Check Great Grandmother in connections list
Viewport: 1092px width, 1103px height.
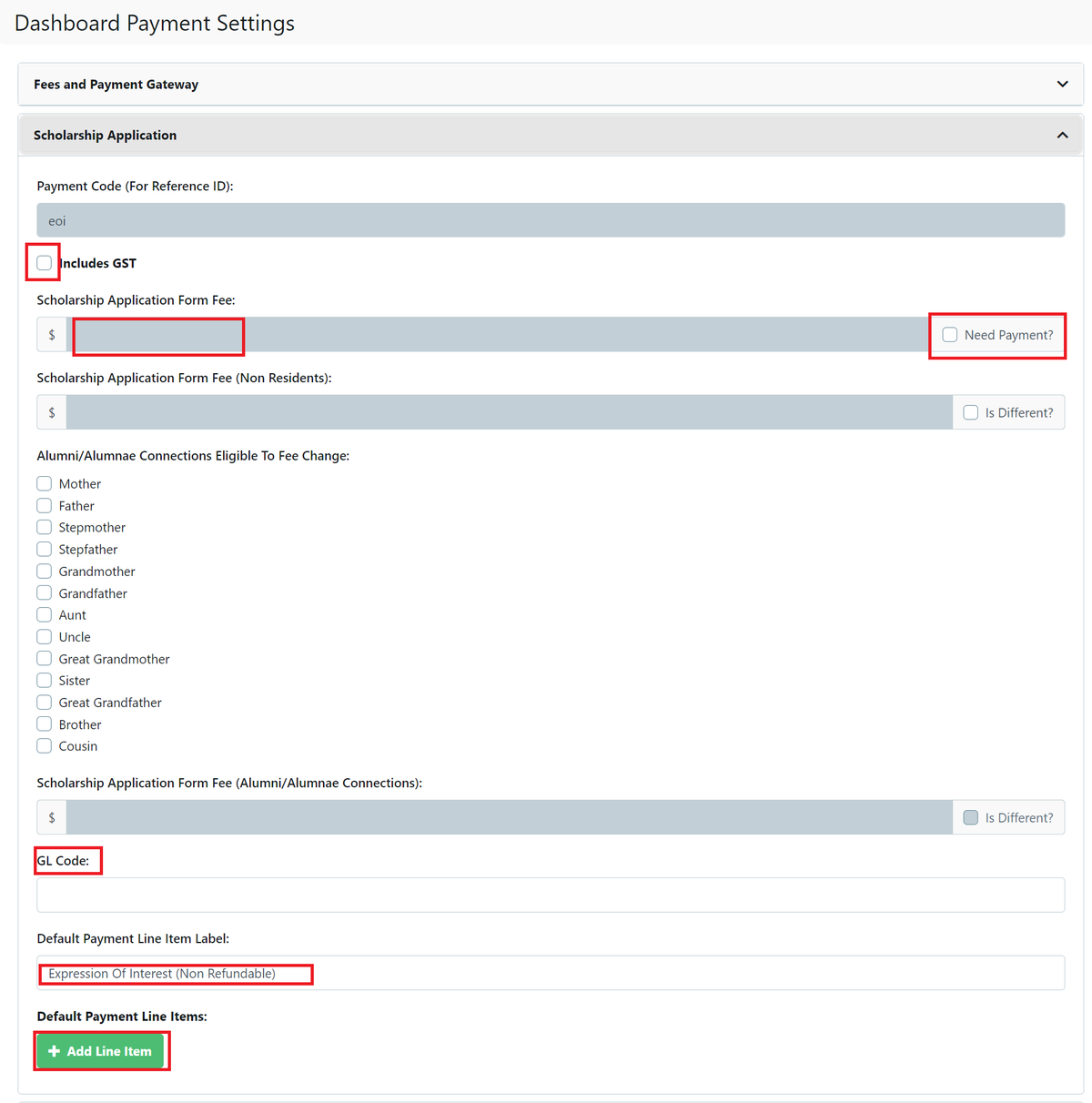(x=44, y=658)
